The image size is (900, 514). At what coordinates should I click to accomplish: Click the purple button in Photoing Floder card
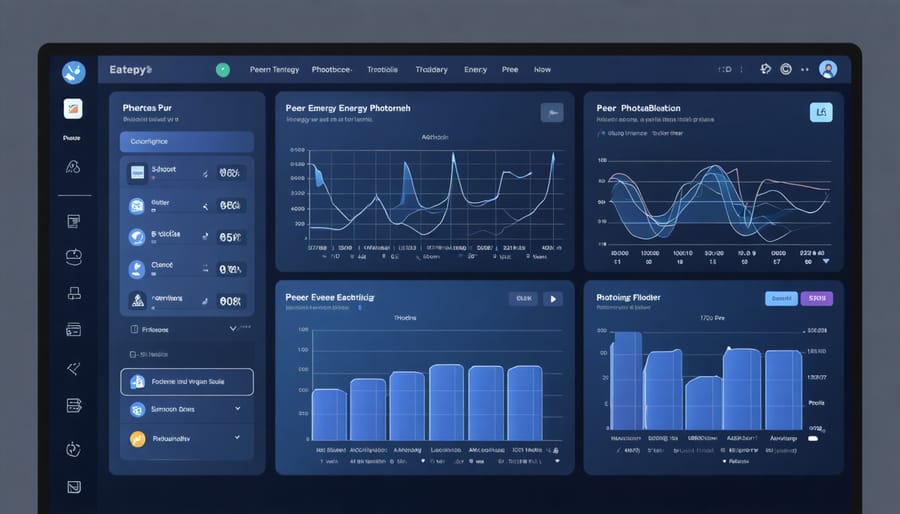(817, 298)
